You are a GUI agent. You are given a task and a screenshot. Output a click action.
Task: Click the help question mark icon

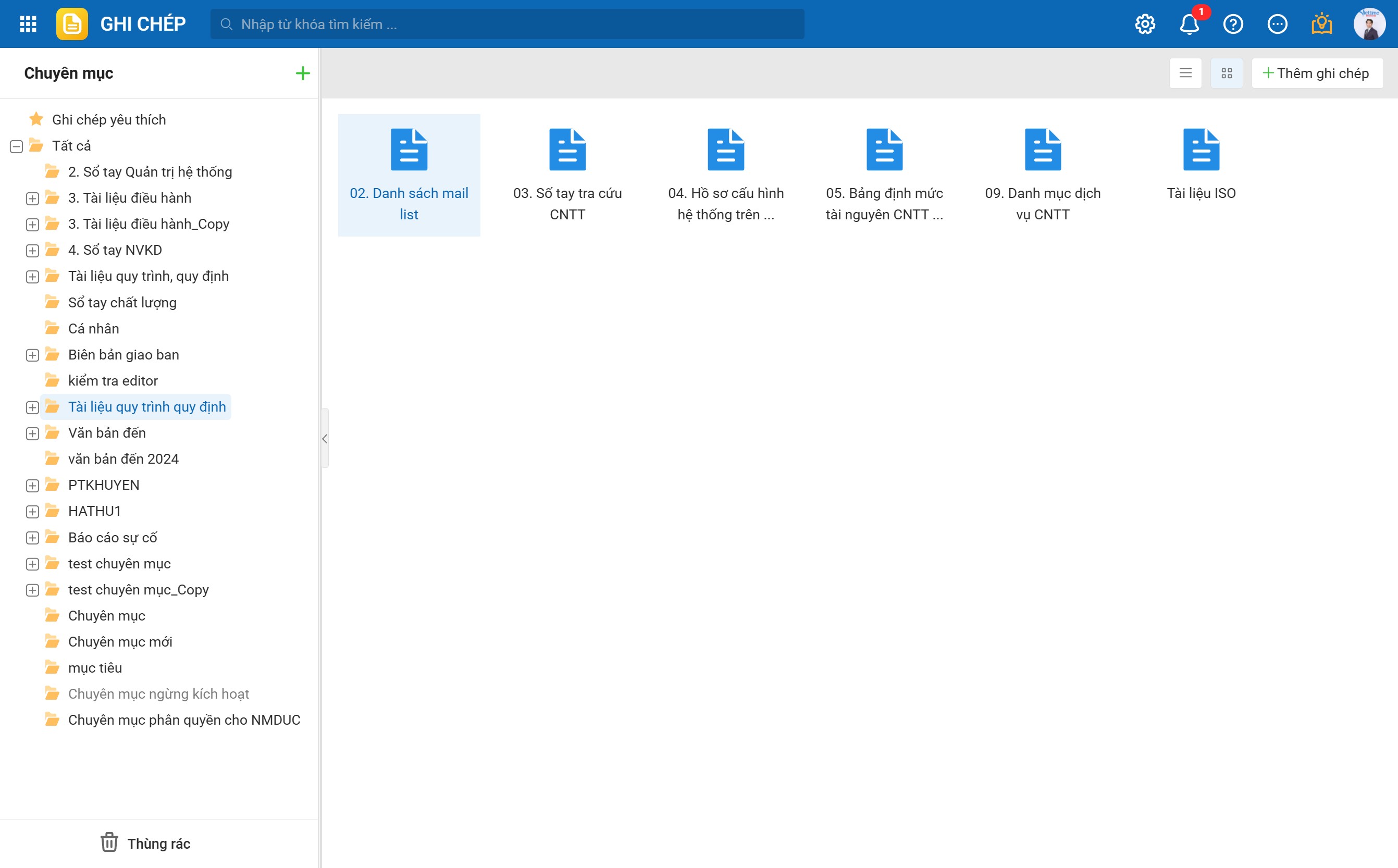pos(1233,24)
